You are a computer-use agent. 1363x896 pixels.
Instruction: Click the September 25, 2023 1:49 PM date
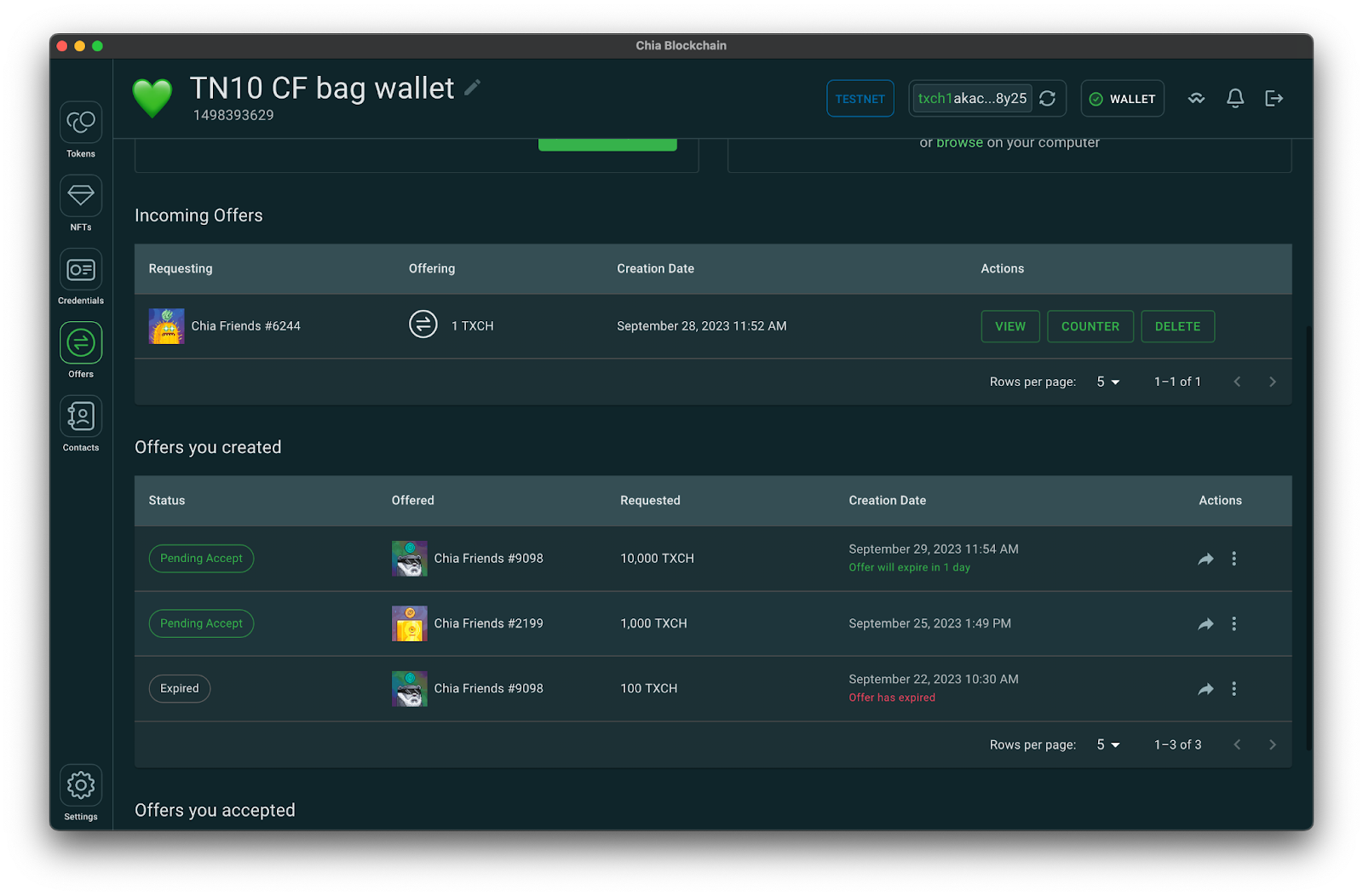(x=929, y=623)
